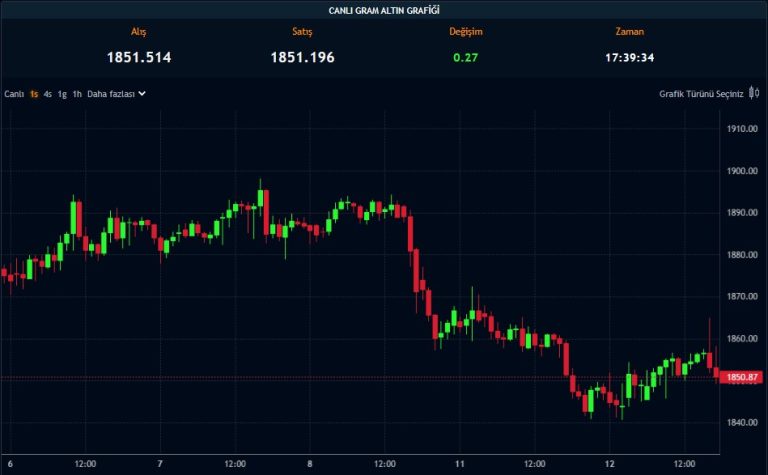
Task: Switch to the '1g' daily timeframe
Action: click(x=62, y=94)
